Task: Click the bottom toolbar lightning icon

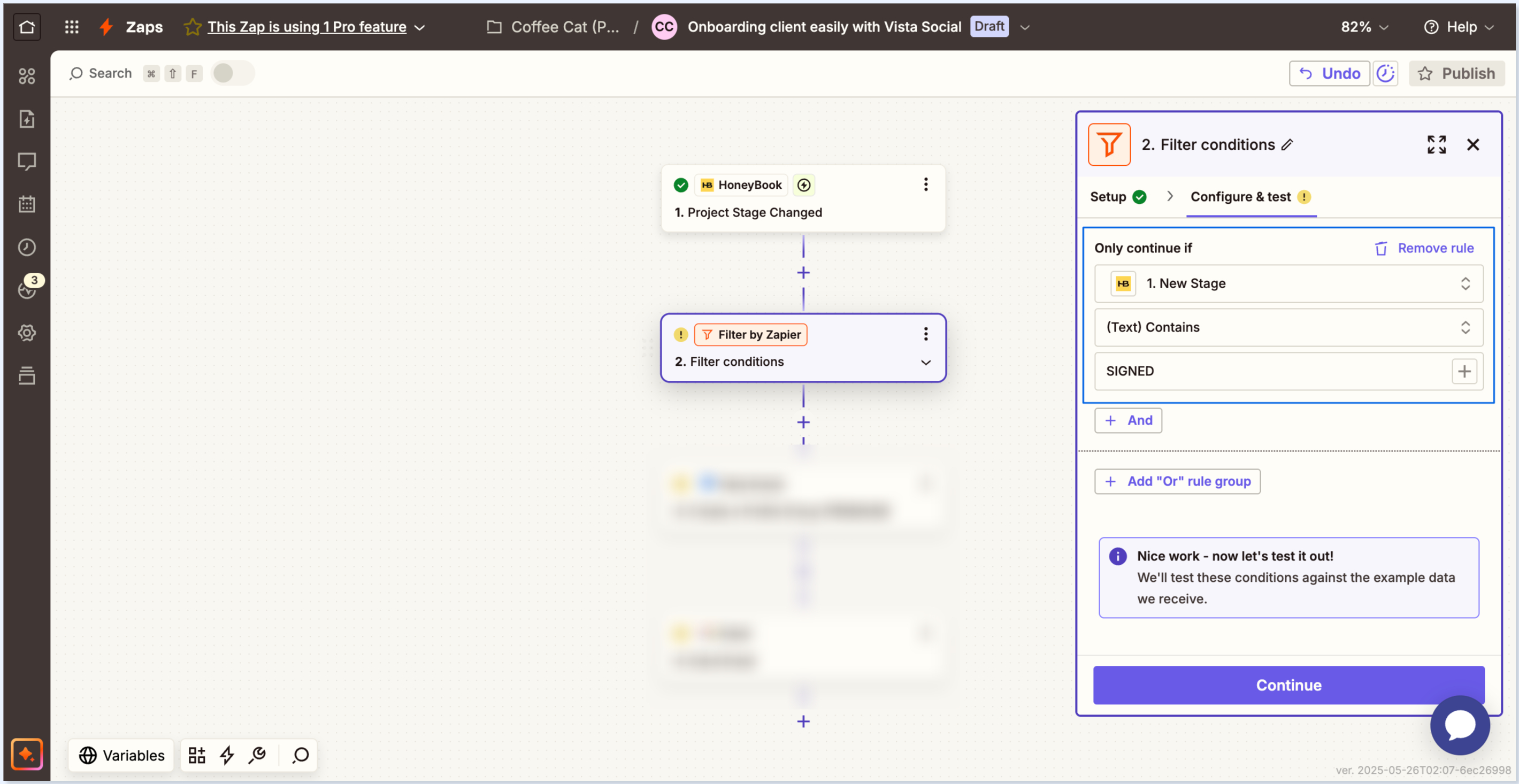Action: (227, 755)
